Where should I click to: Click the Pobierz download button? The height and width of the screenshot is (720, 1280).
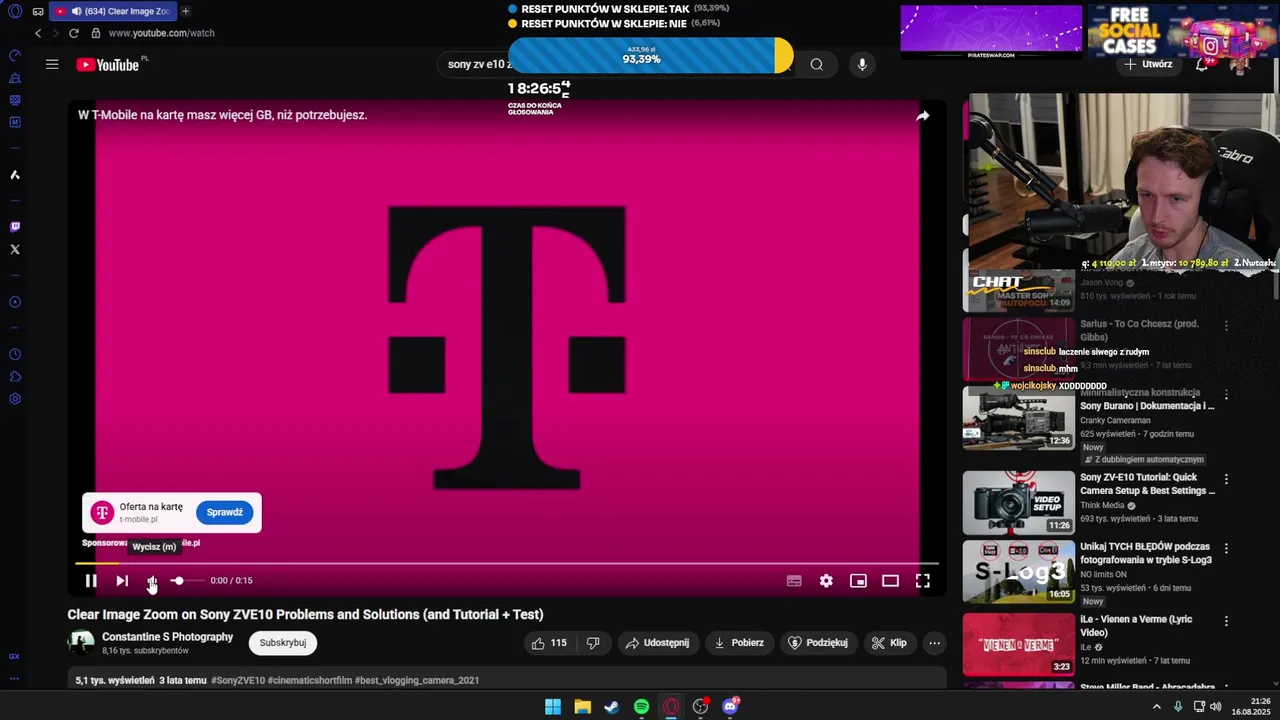point(739,643)
